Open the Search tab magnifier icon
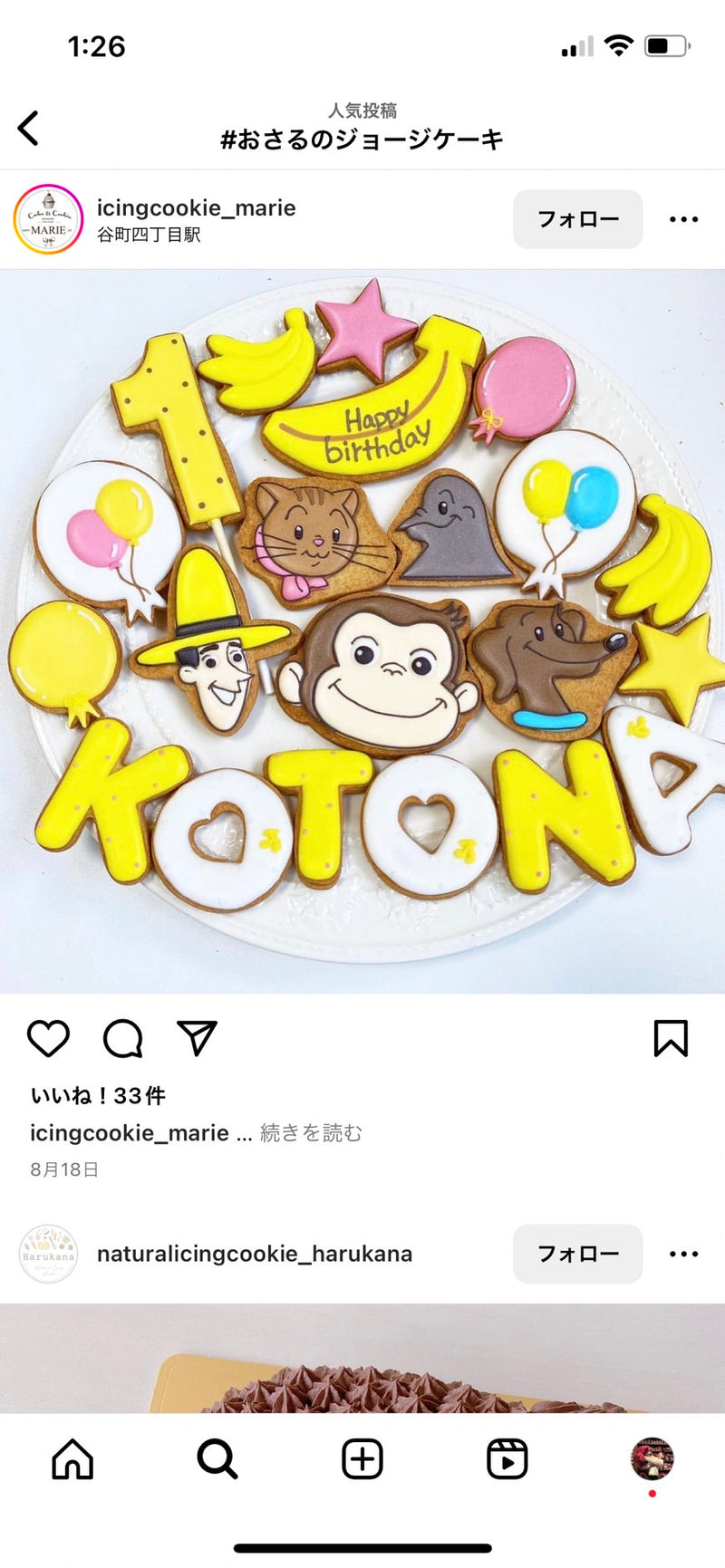The image size is (725, 1568). tap(217, 1459)
